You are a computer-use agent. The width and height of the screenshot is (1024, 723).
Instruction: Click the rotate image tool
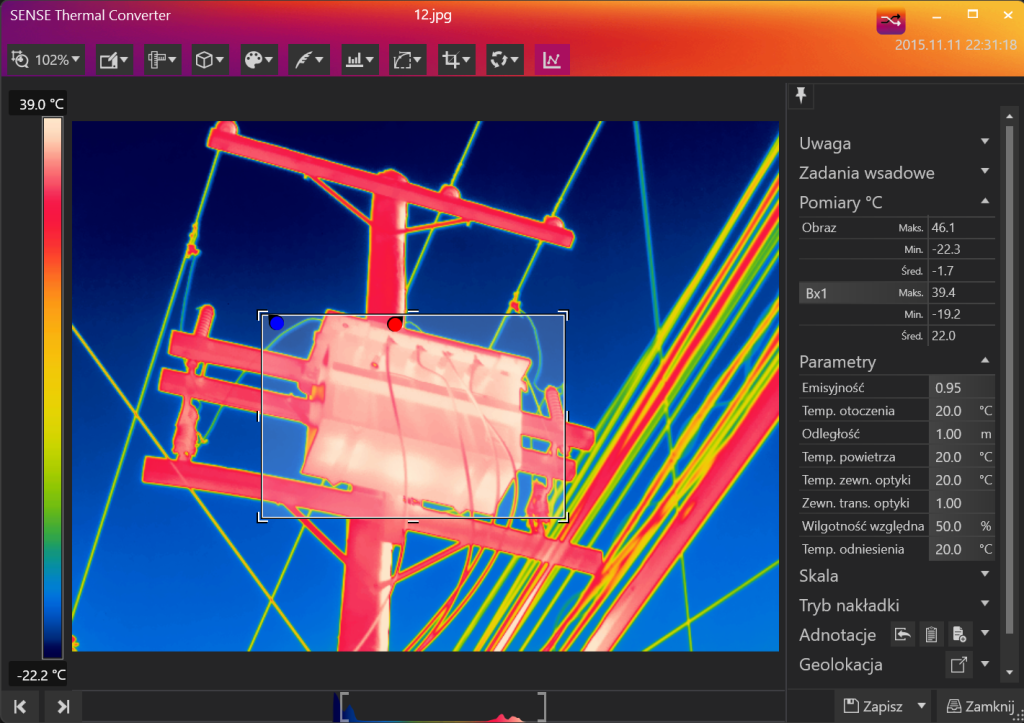coord(505,60)
